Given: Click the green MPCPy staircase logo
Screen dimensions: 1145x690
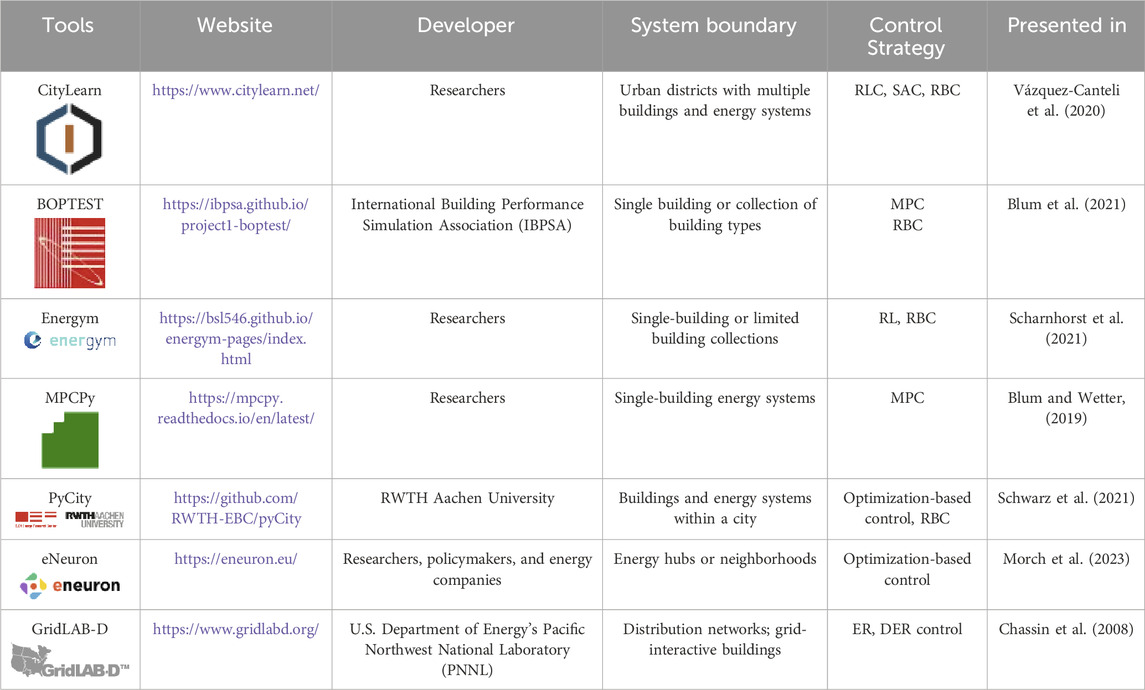Looking at the screenshot, I should click(70, 440).
